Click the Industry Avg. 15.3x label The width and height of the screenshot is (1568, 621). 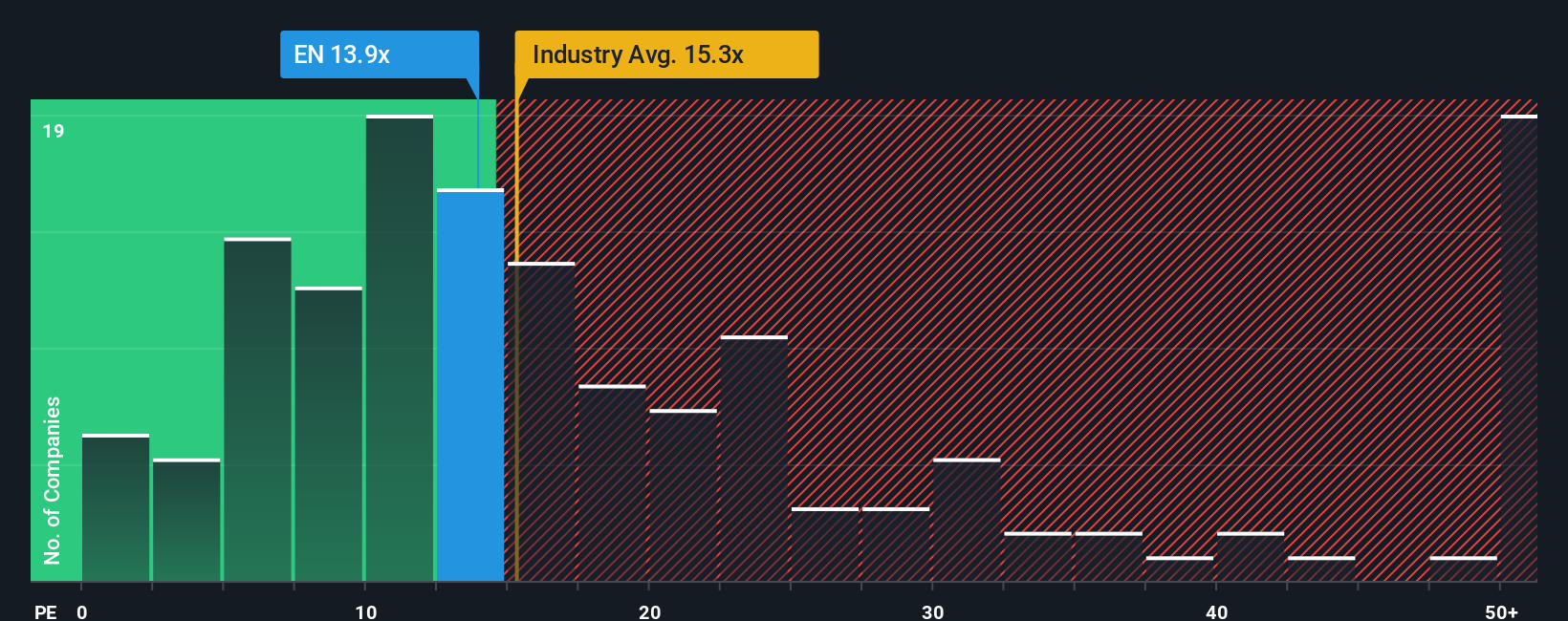point(666,54)
